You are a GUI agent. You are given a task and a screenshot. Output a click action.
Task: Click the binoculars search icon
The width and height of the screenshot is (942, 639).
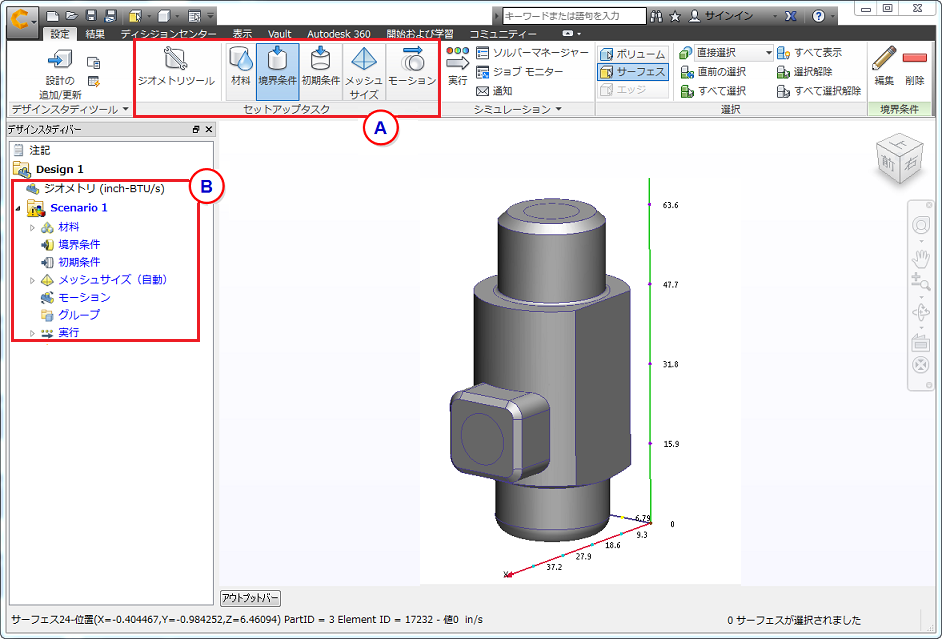click(656, 16)
